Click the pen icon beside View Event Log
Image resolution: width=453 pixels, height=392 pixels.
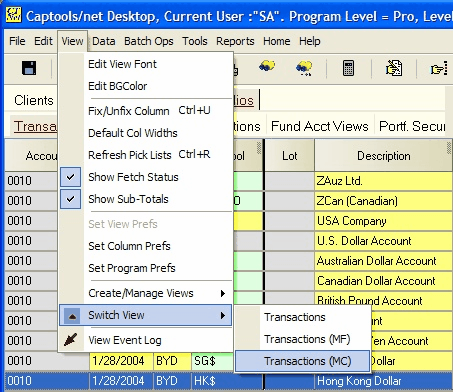pyautogui.click(x=70, y=340)
